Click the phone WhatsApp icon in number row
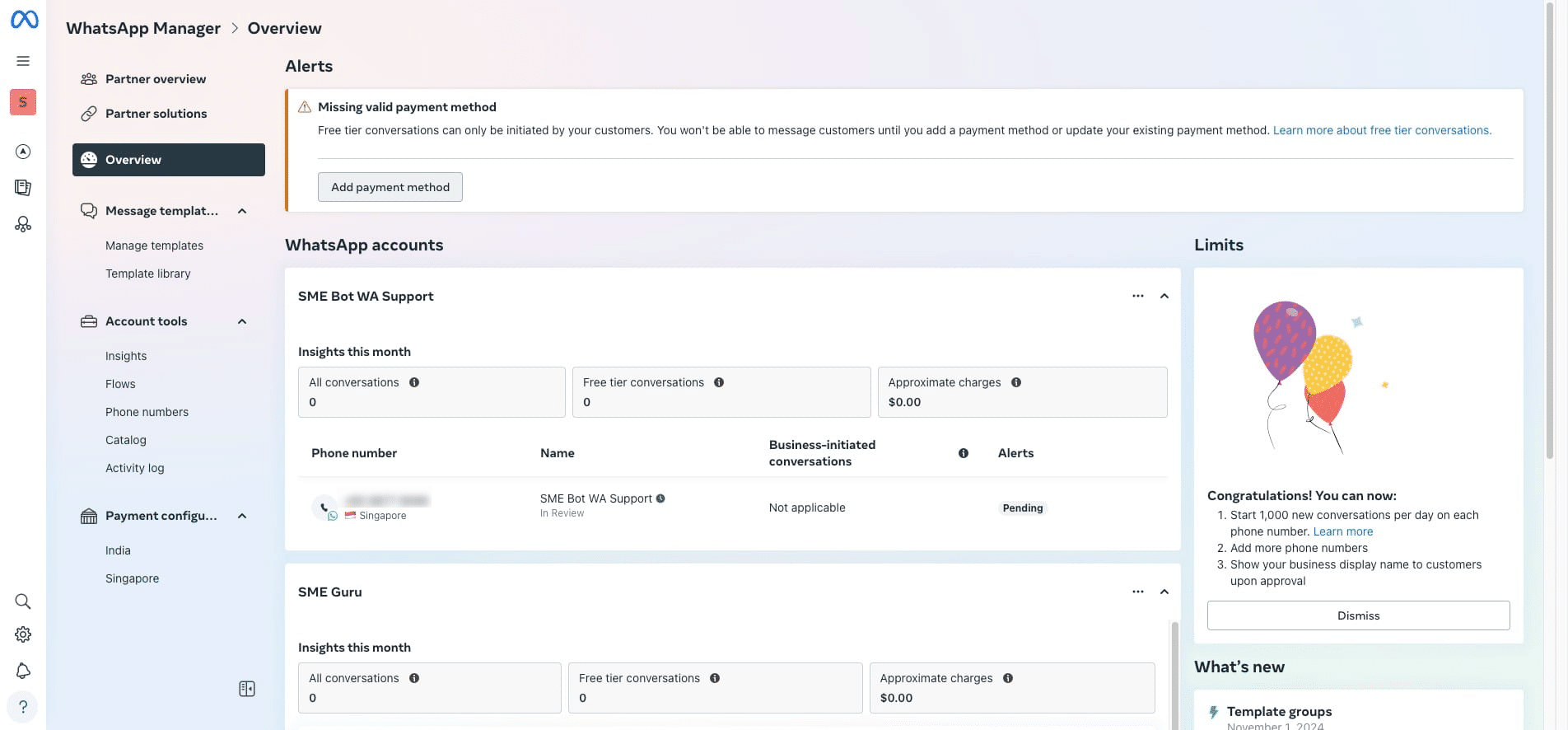This screenshot has width=1568, height=730. coord(325,508)
